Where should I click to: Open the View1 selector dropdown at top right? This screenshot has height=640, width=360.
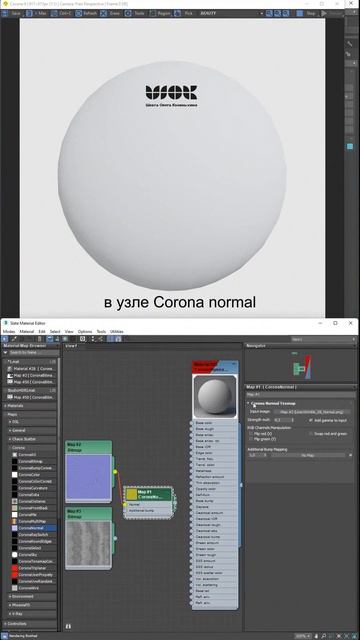pyautogui.click(x=324, y=339)
